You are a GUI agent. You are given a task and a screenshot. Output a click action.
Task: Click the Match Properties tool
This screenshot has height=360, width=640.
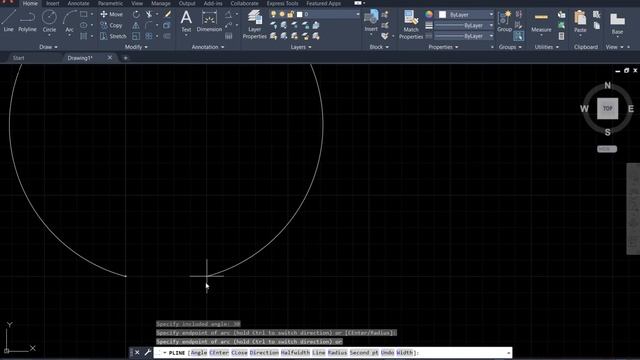(411, 24)
